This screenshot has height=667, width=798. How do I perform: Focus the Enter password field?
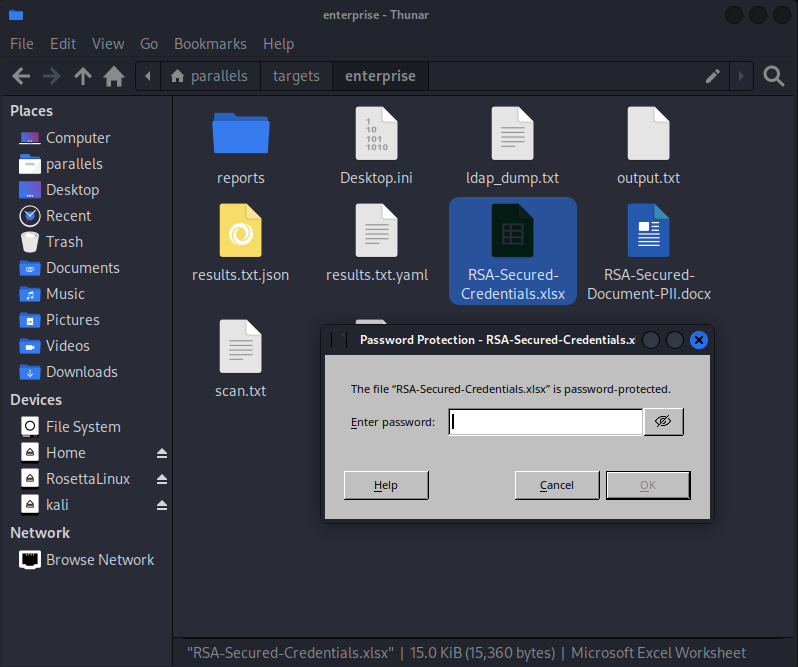[x=546, y=422]
